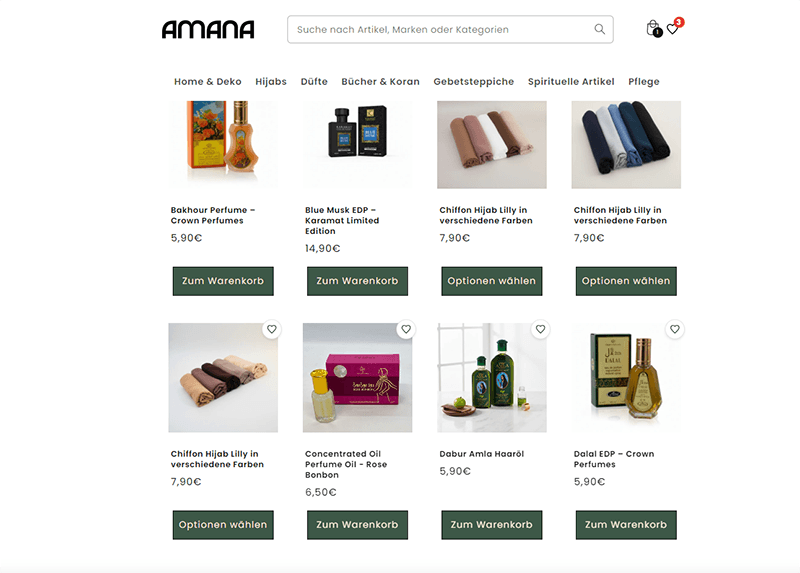Select the Düfte navigation item

(x=314, y=82)
